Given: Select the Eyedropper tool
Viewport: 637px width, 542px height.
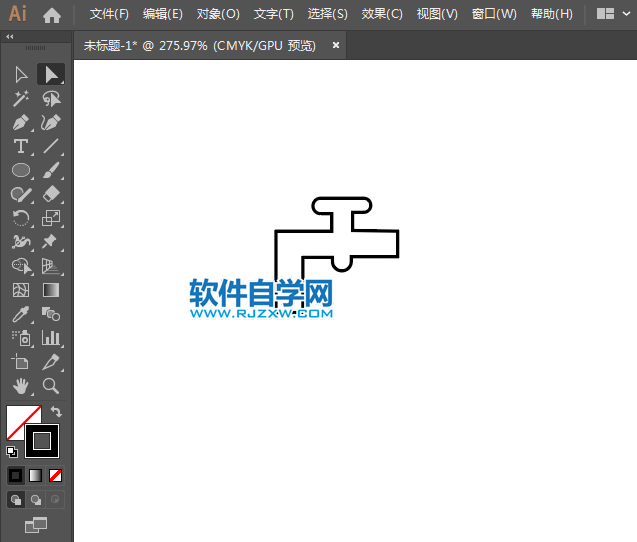Looking at the screenshot, I should coord(21,314).
